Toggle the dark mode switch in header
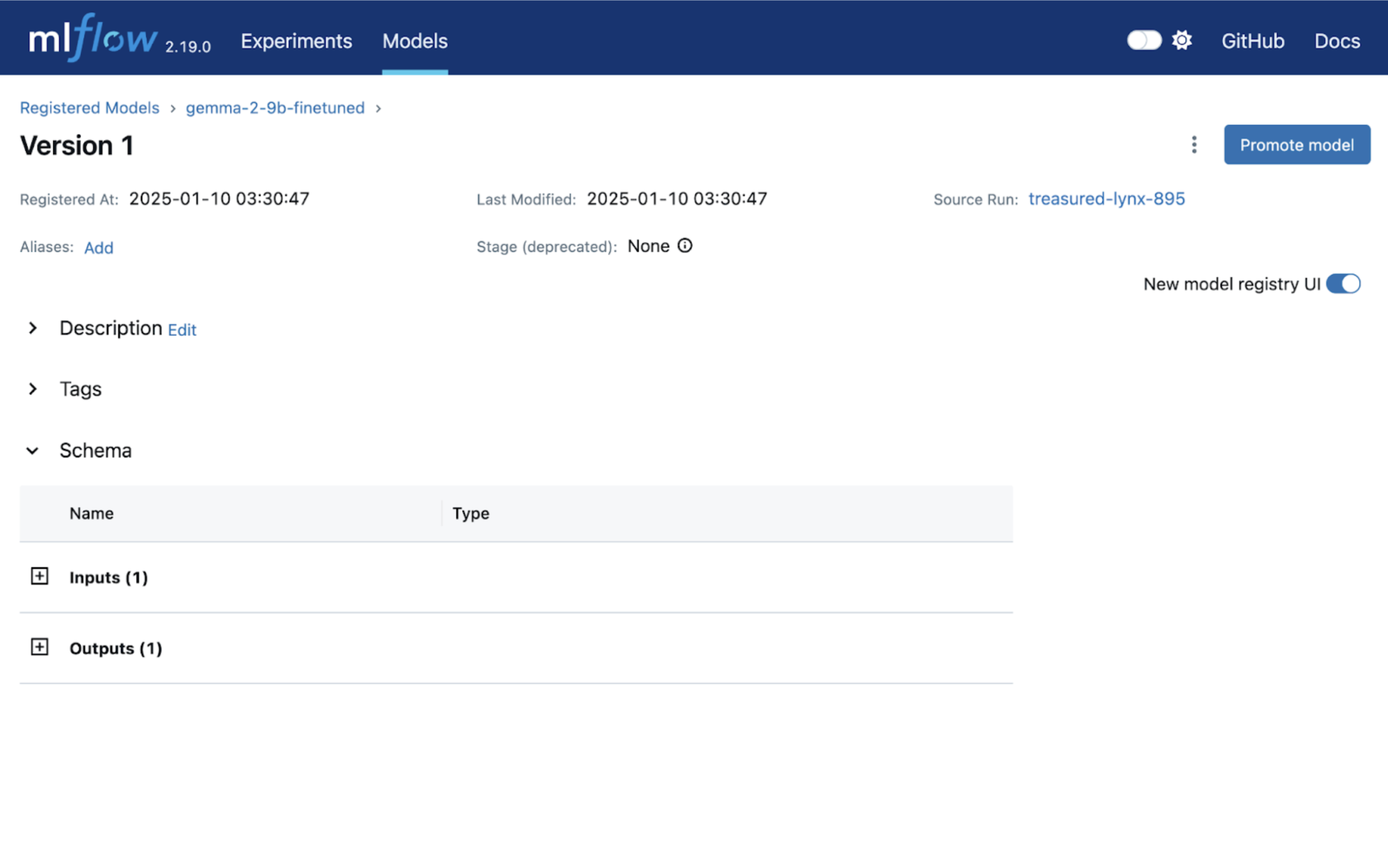 [1144, 40]
